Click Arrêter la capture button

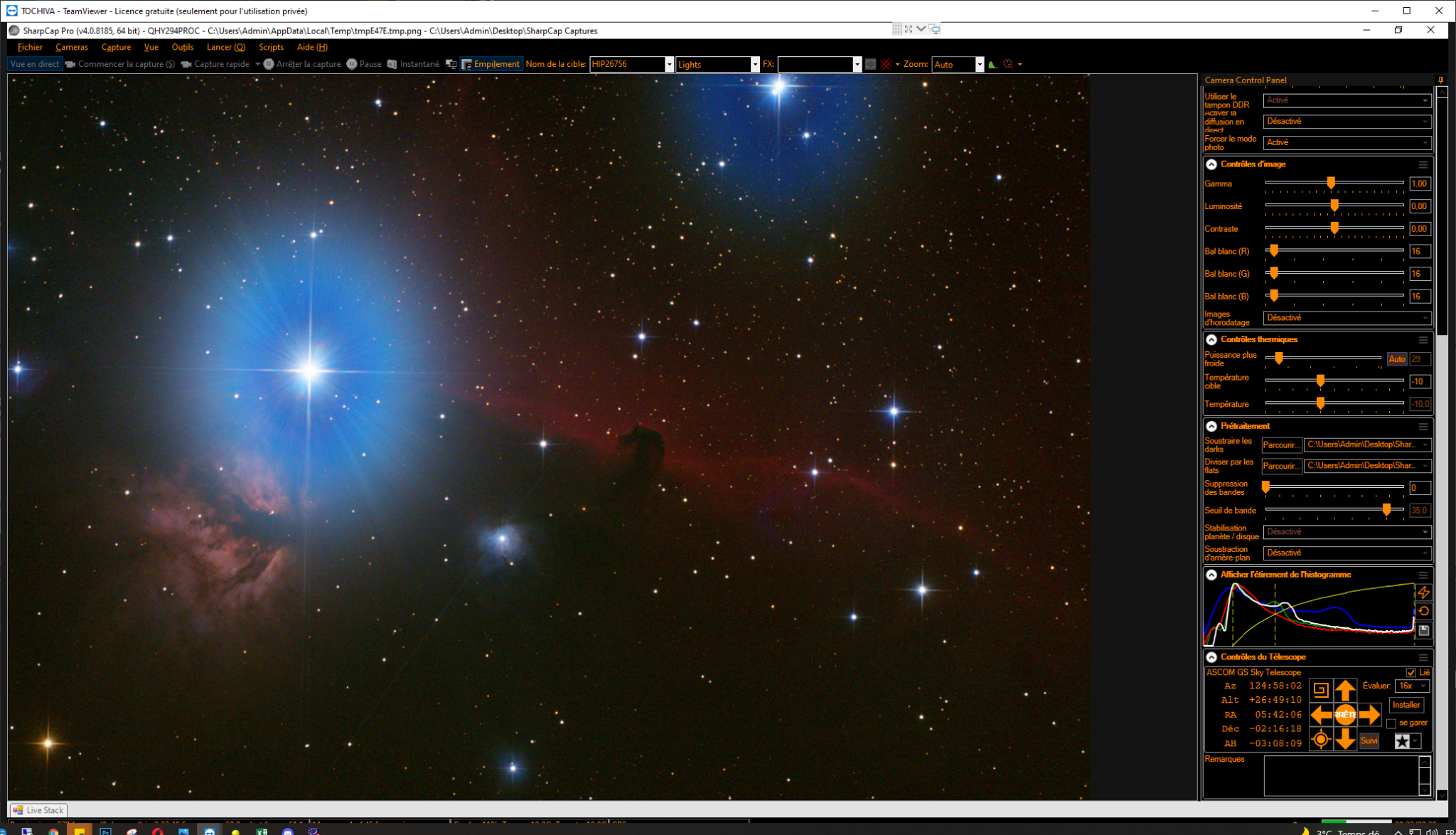click(x=302, y=64)
